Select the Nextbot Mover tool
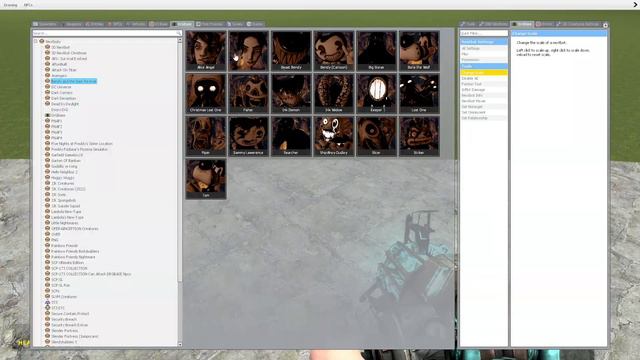 (x=484, y=101)
